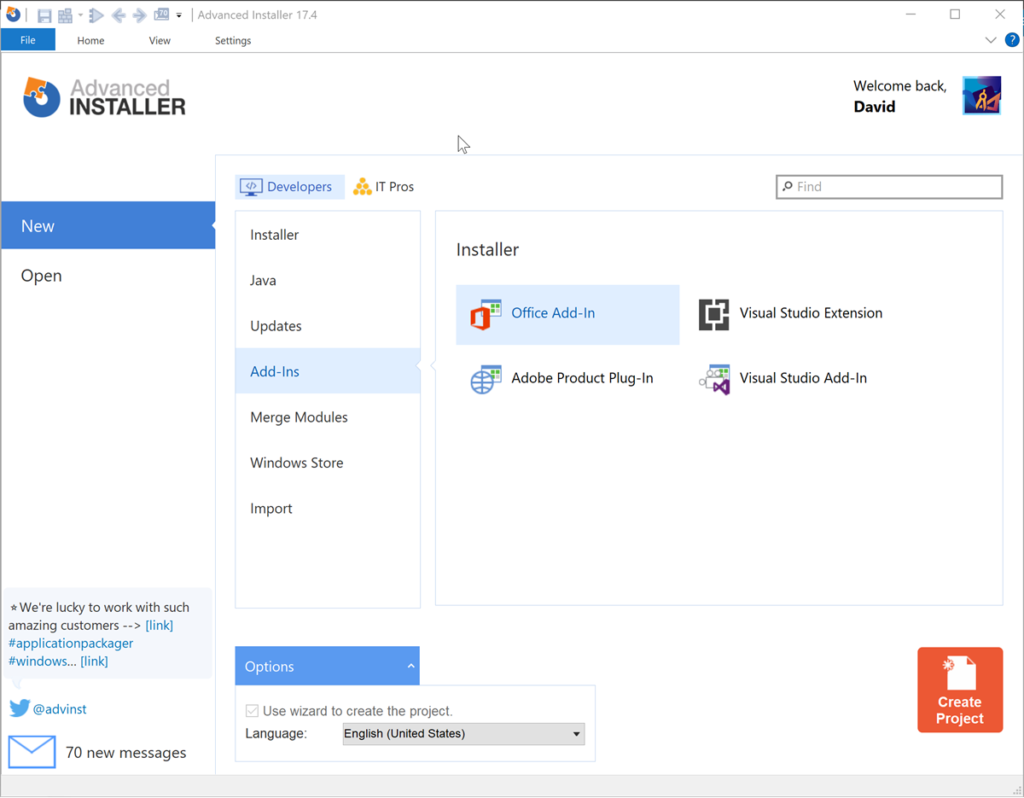Click the messages icon showing 70 in toolbar
The width and height of the screenshot is (1024, 798).
[x=161, y=14]
